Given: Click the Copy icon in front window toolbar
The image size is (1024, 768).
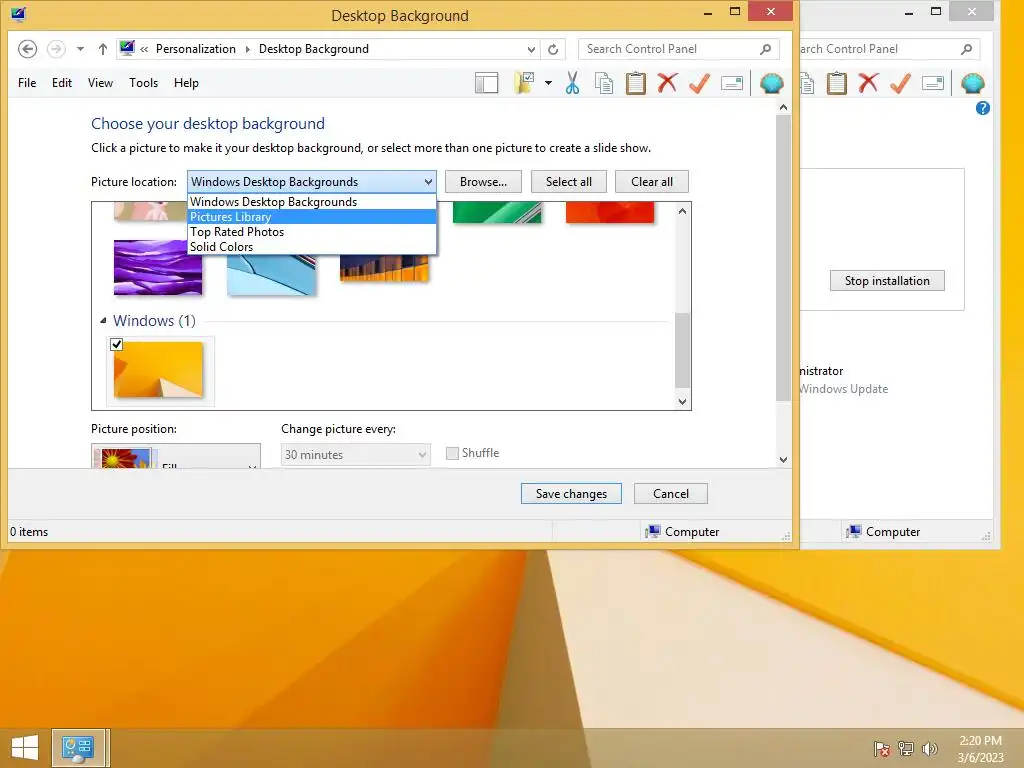Looking at the screenshot, I should pos(604,83).
